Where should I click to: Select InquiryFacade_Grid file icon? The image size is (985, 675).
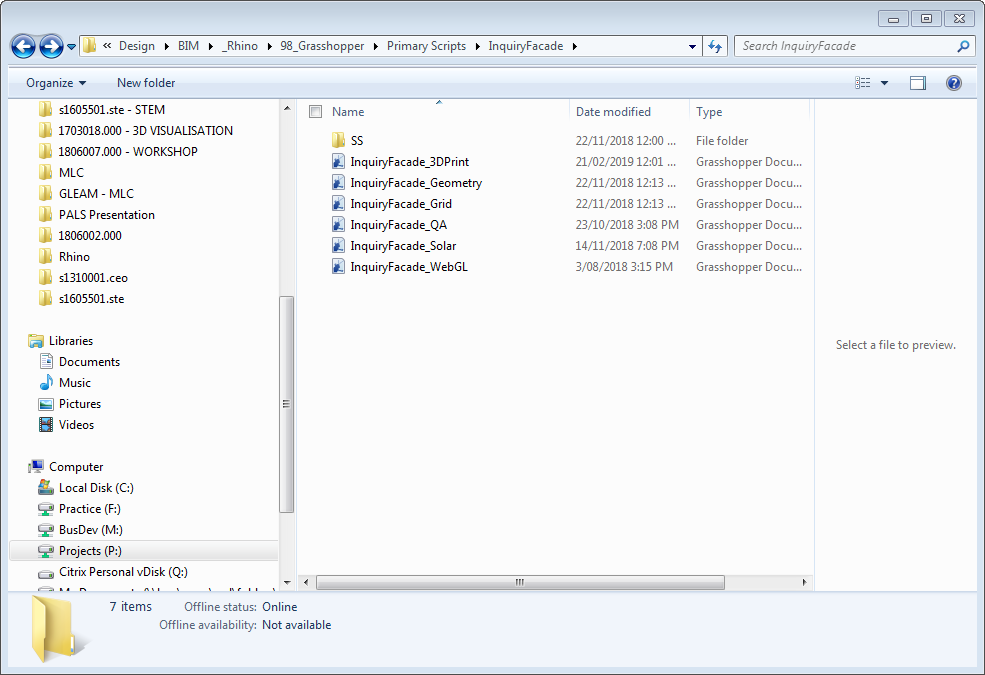coord(339,204)
